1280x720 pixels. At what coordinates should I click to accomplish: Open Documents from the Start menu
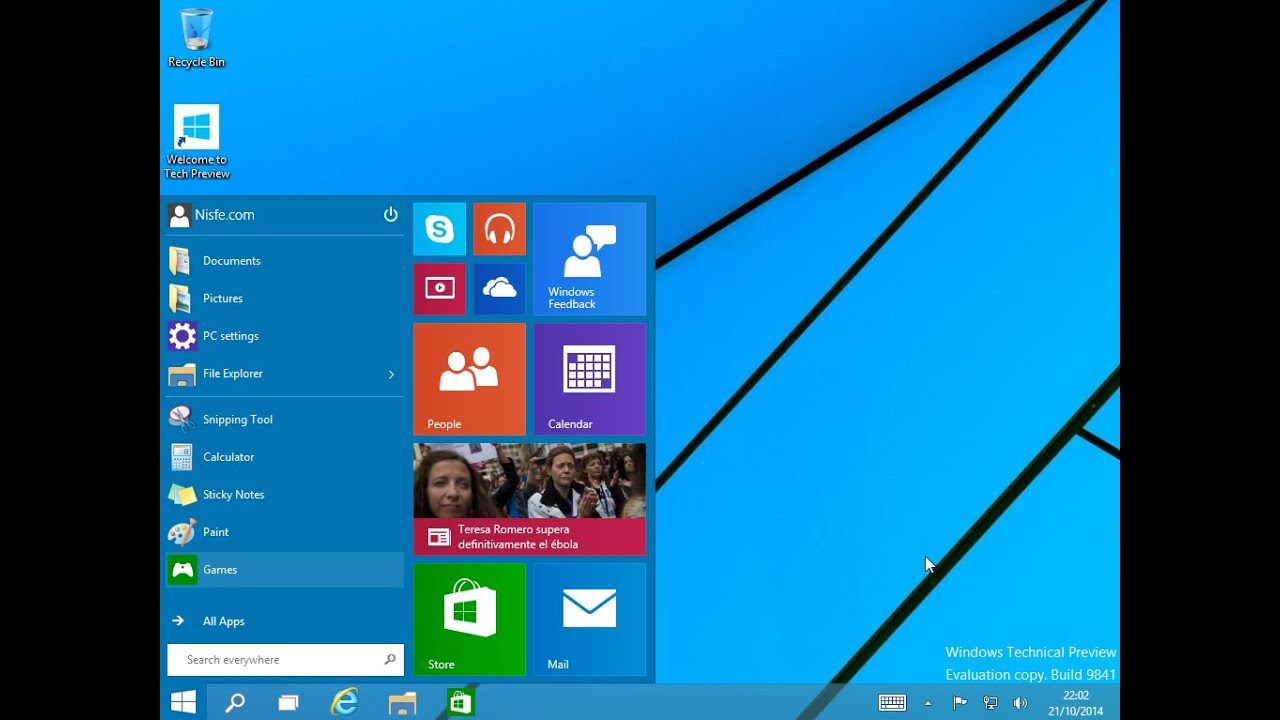pyautogui.click(x=285, y=261)
